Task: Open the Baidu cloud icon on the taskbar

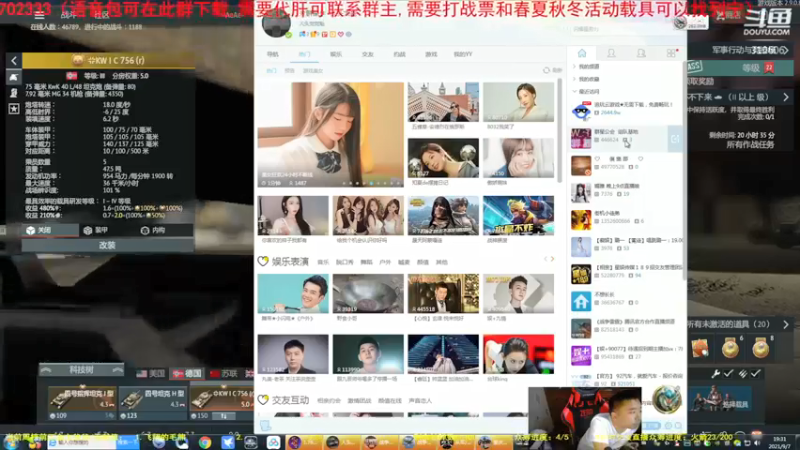Action: 273,442
